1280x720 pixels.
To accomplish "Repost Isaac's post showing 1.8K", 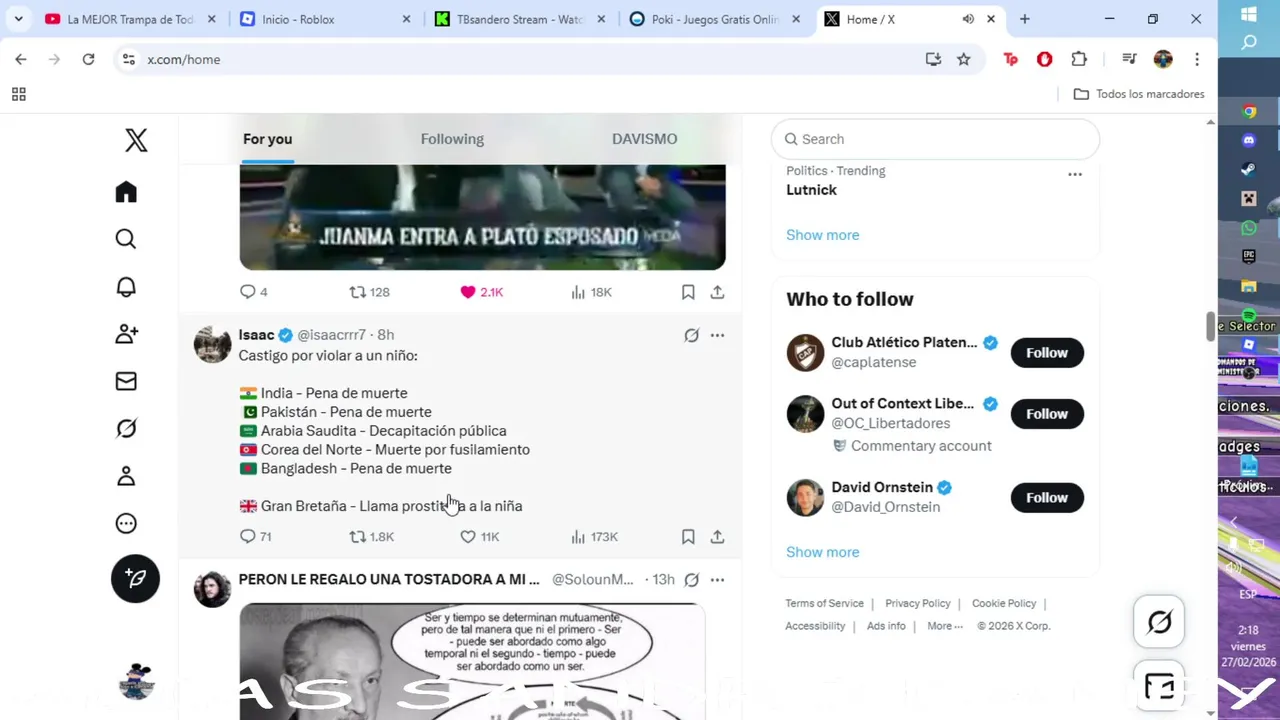I will [x=371, y=537].
